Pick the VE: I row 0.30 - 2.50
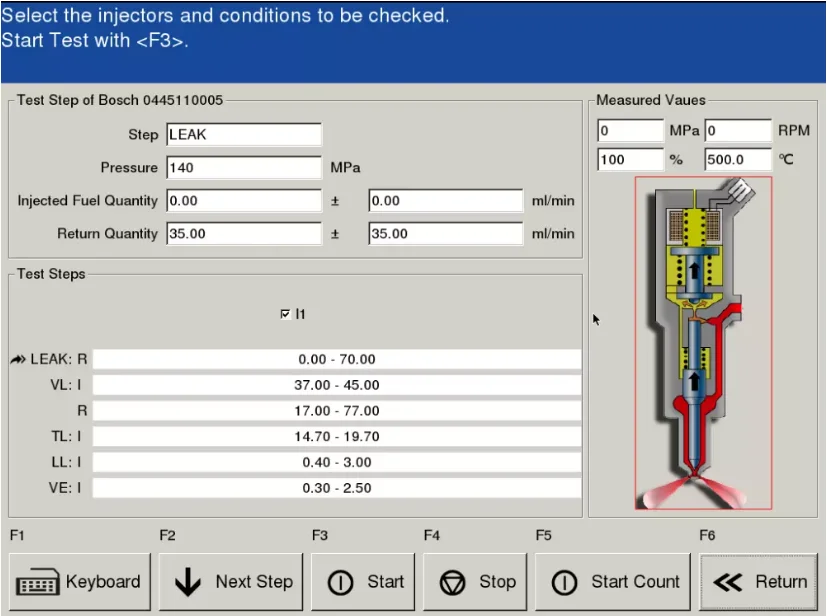827x616 pixels. pos(337,488)
